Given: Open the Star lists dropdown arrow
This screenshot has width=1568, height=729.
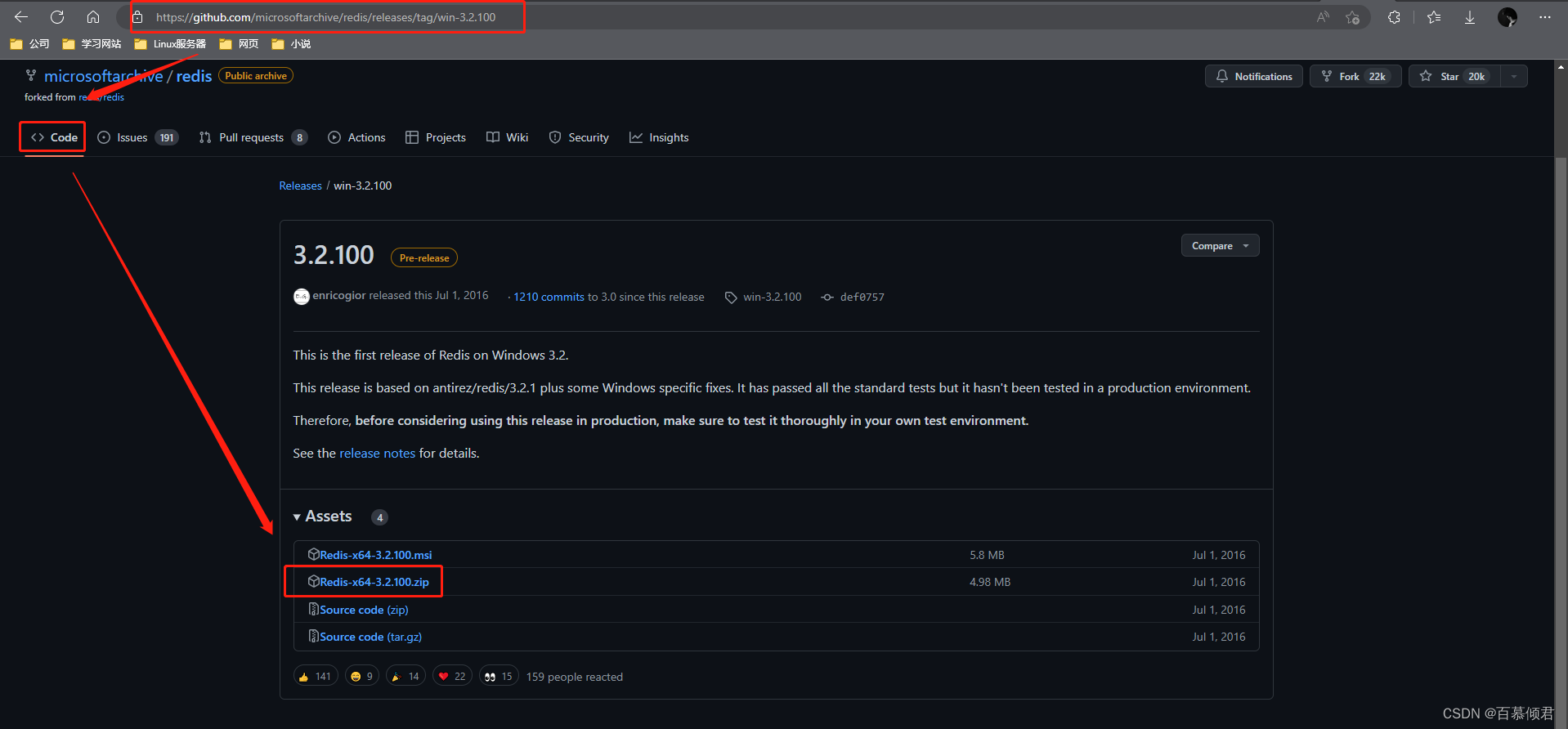Looking at the screenshot, I should [x=1514, y=76].
